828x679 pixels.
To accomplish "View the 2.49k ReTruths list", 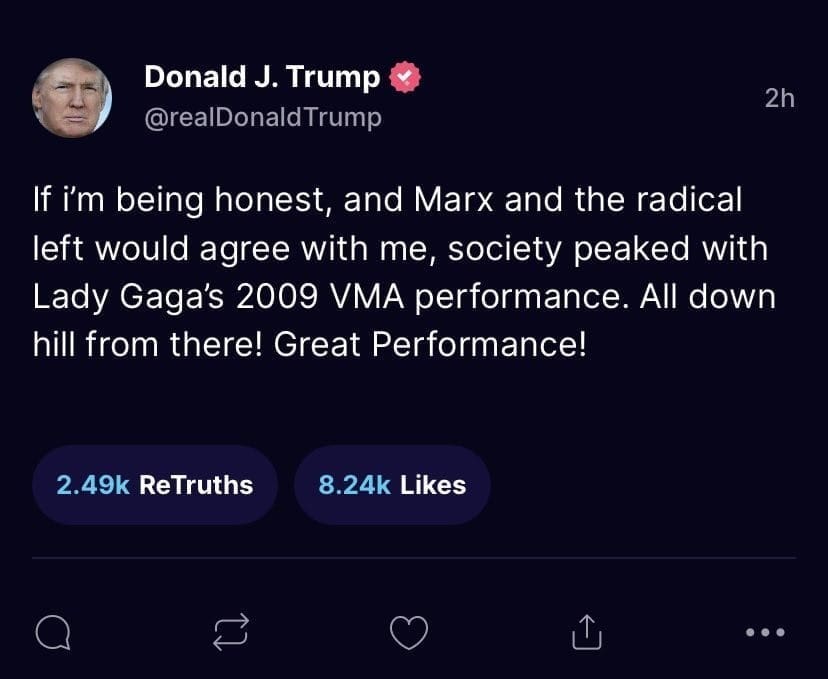I will pyautogui.click(x=155, y=485).
